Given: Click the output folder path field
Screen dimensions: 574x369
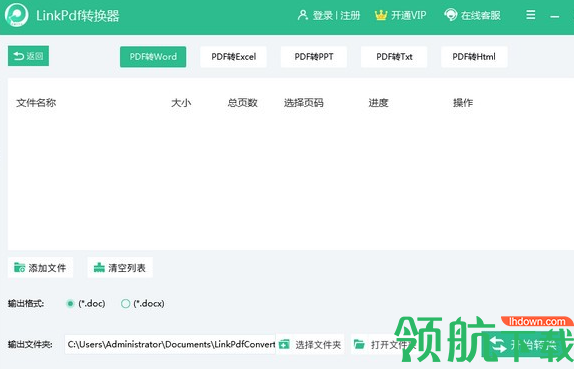Looking at the screenshot, I should pyautogui.click(x=170, y=344).
